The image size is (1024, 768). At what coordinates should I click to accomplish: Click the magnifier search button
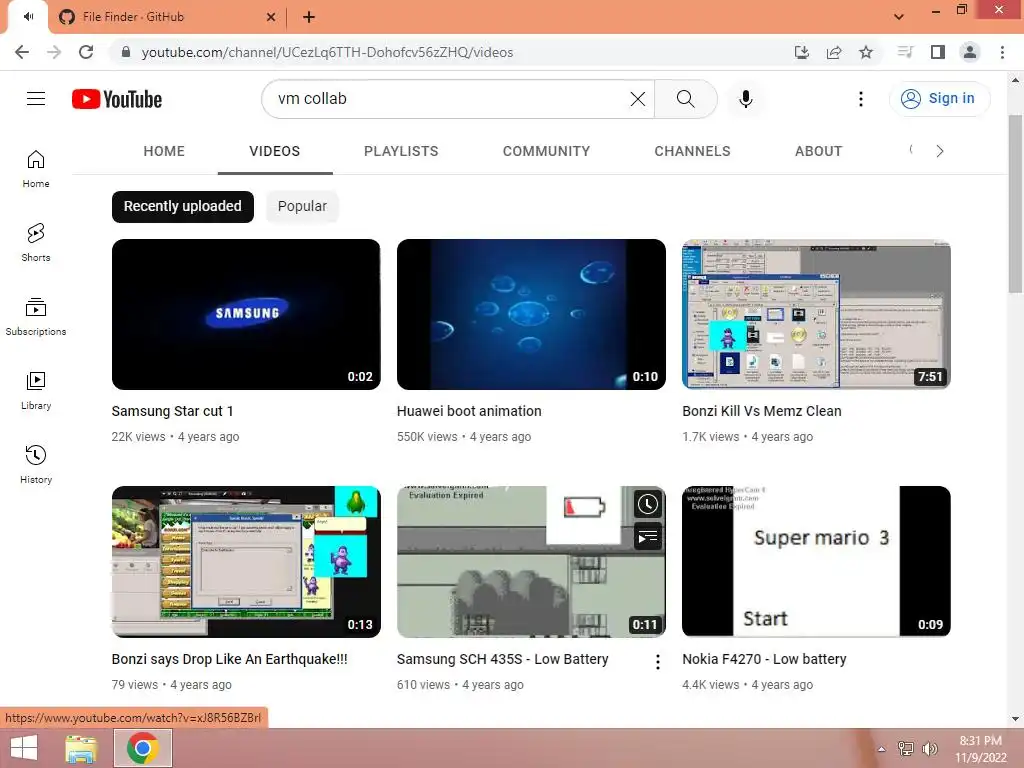coord(685,99)
